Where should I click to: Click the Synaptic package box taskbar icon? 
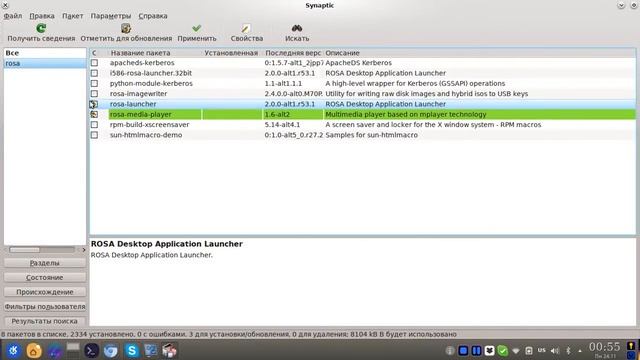(x=169, y=351)
